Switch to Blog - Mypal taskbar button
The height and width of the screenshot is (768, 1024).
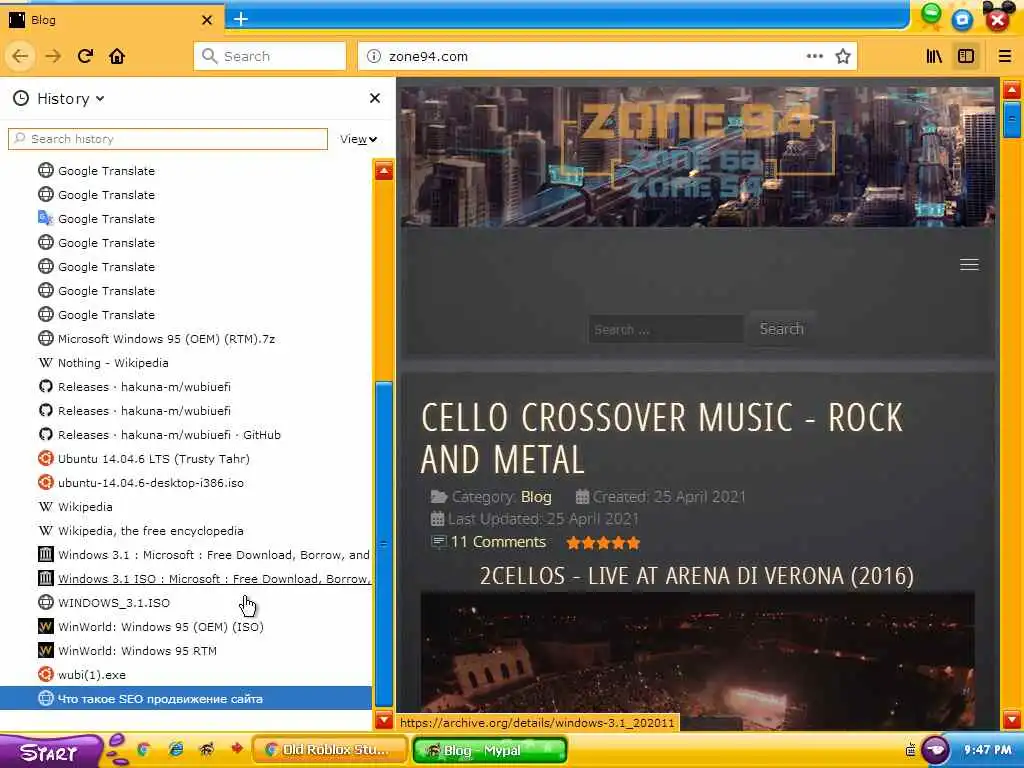coord(490,750)
